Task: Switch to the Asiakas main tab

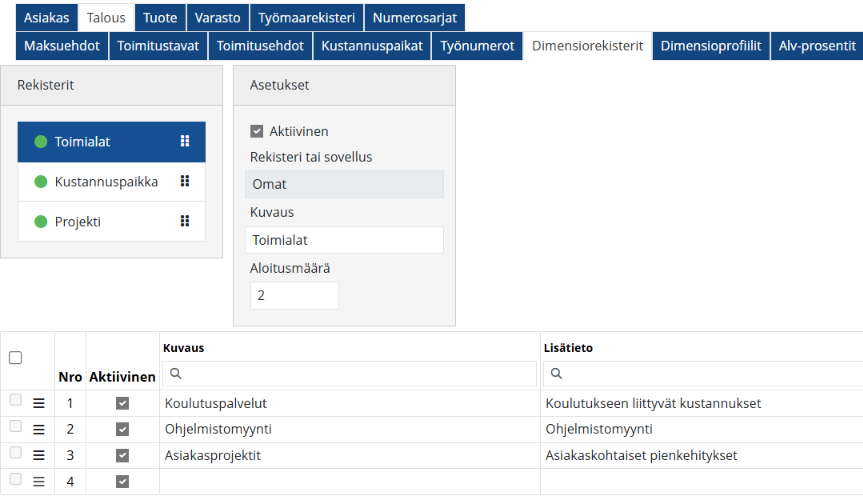Action: click(45, 18)
